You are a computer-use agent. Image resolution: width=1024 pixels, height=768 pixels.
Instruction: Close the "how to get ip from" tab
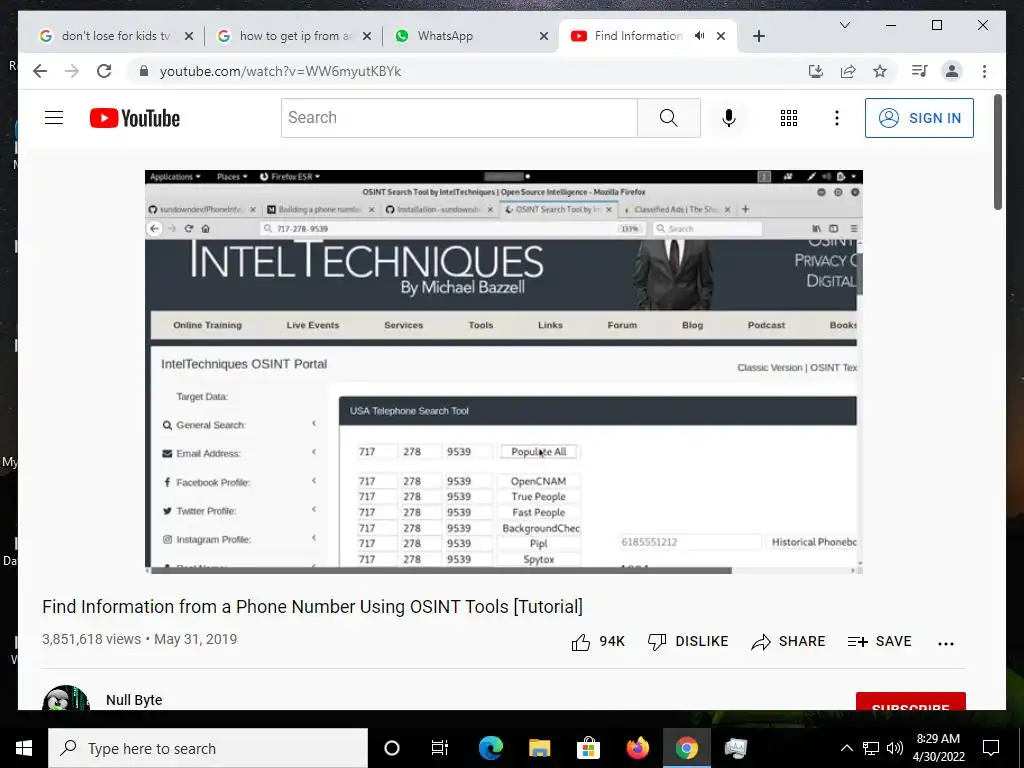(367, 36)
